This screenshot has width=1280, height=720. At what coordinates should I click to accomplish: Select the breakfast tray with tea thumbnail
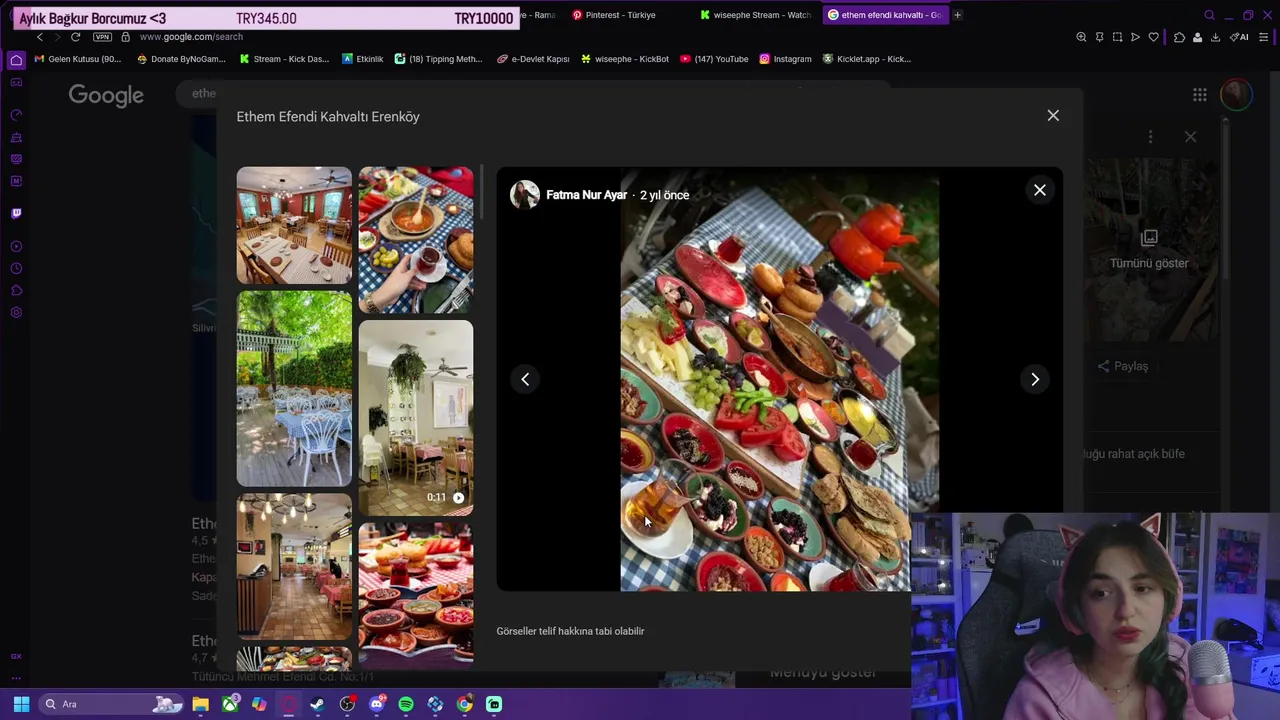(x=416, y=240)
